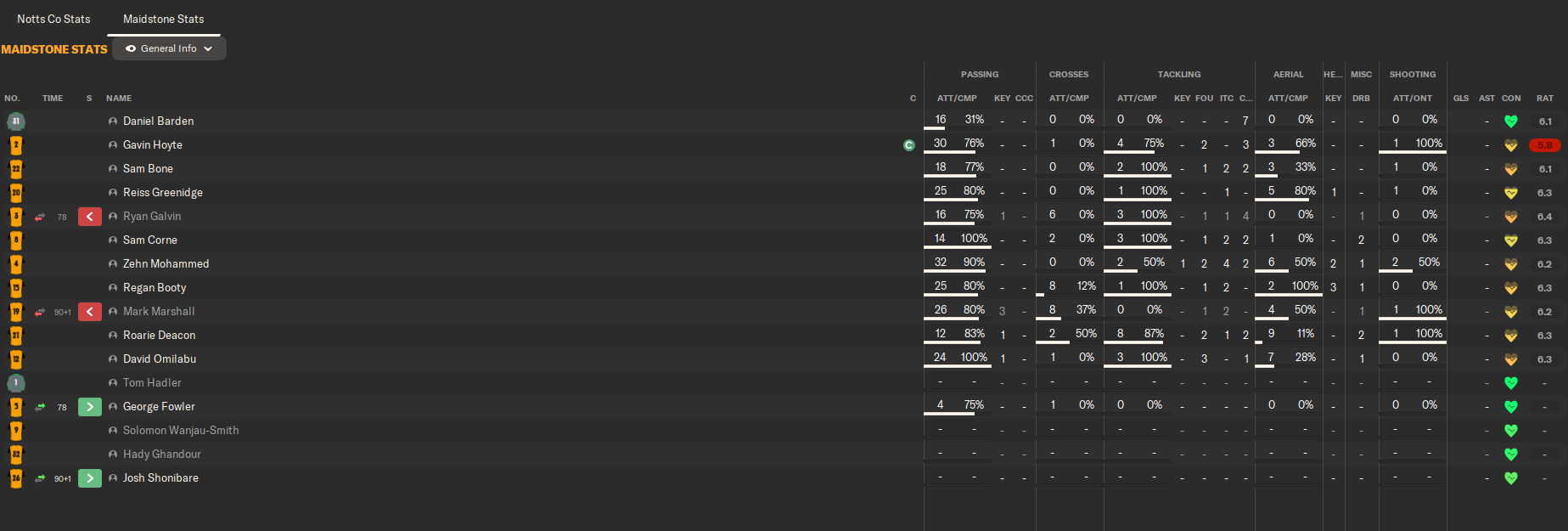
Task: Click the TACKLING group header
Action: pyautogui.click(x=1179, y=75)
